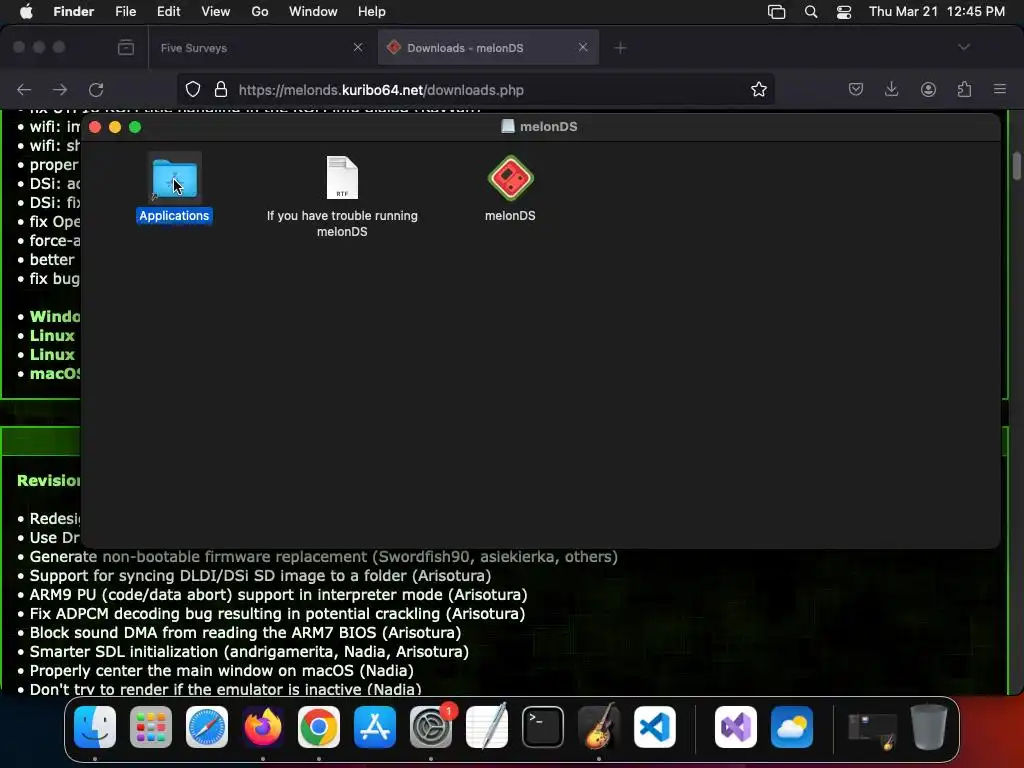Open the Help menu

[372, 12]
